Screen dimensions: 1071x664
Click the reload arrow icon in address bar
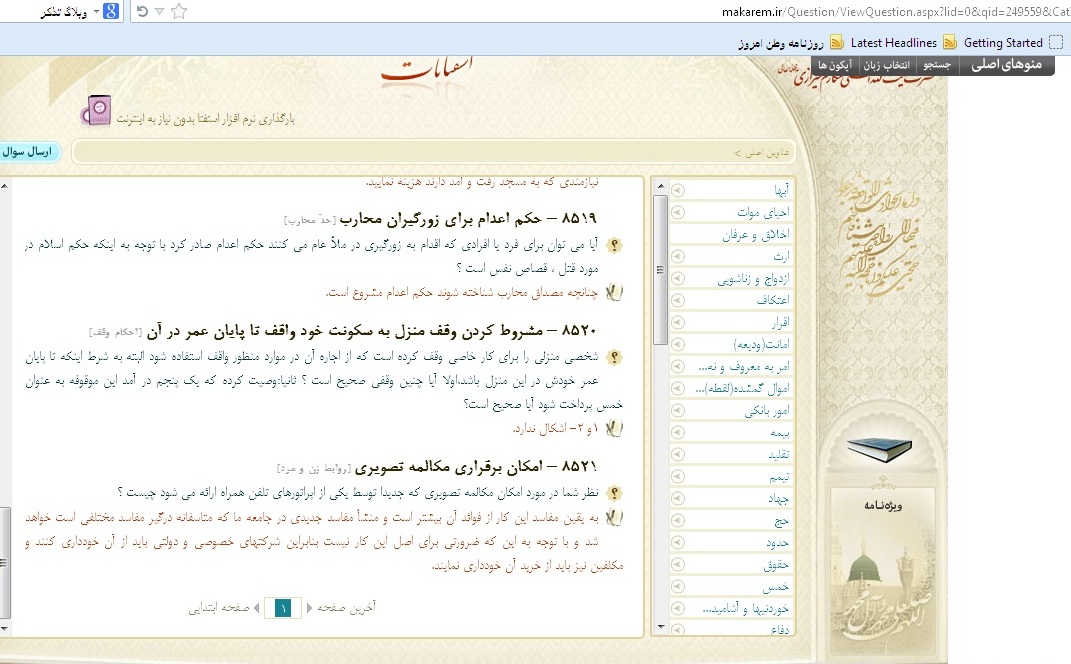tap(142, 11)
